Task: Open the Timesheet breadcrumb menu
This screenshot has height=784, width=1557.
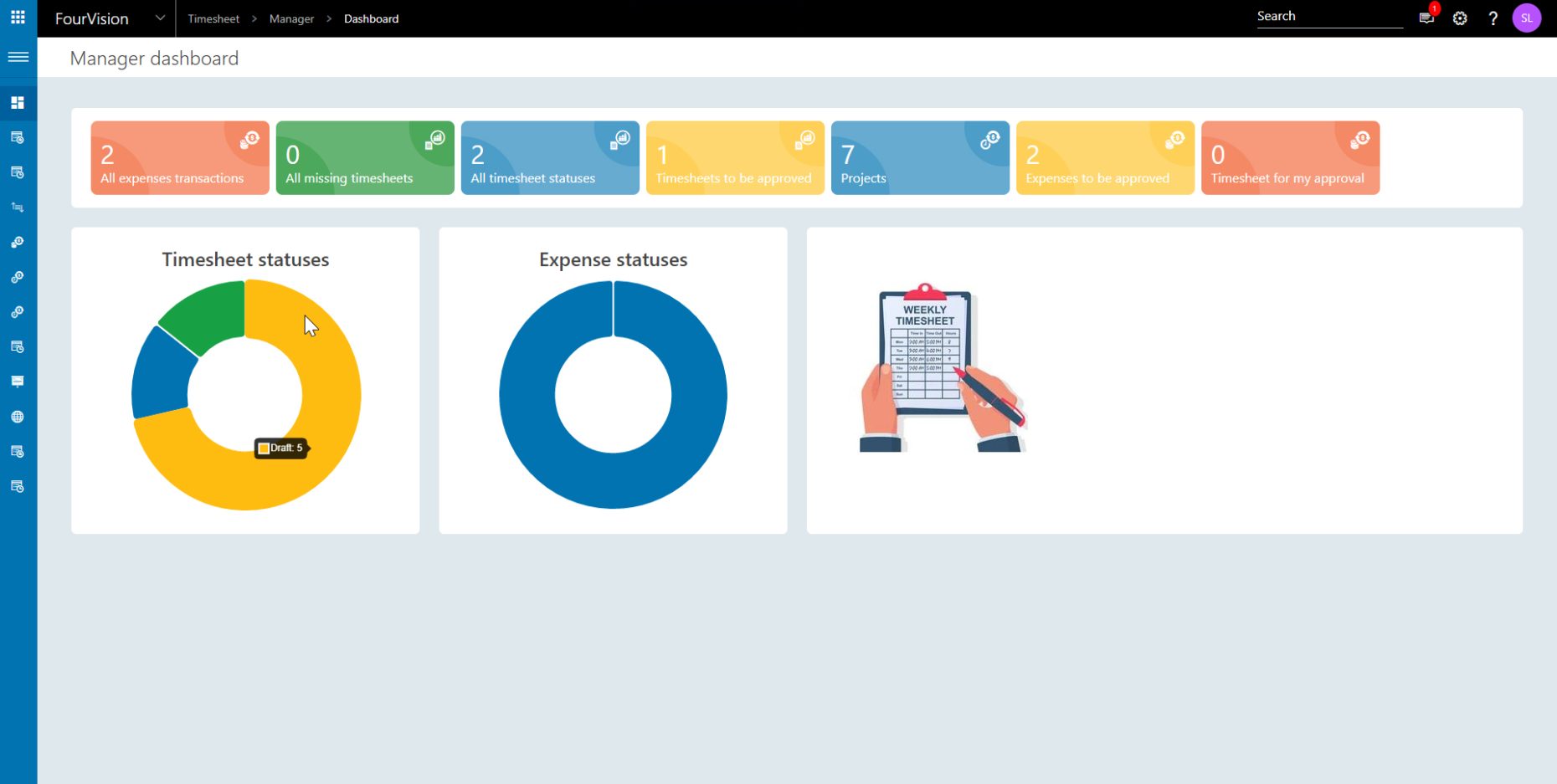Action: coord(213,18)
